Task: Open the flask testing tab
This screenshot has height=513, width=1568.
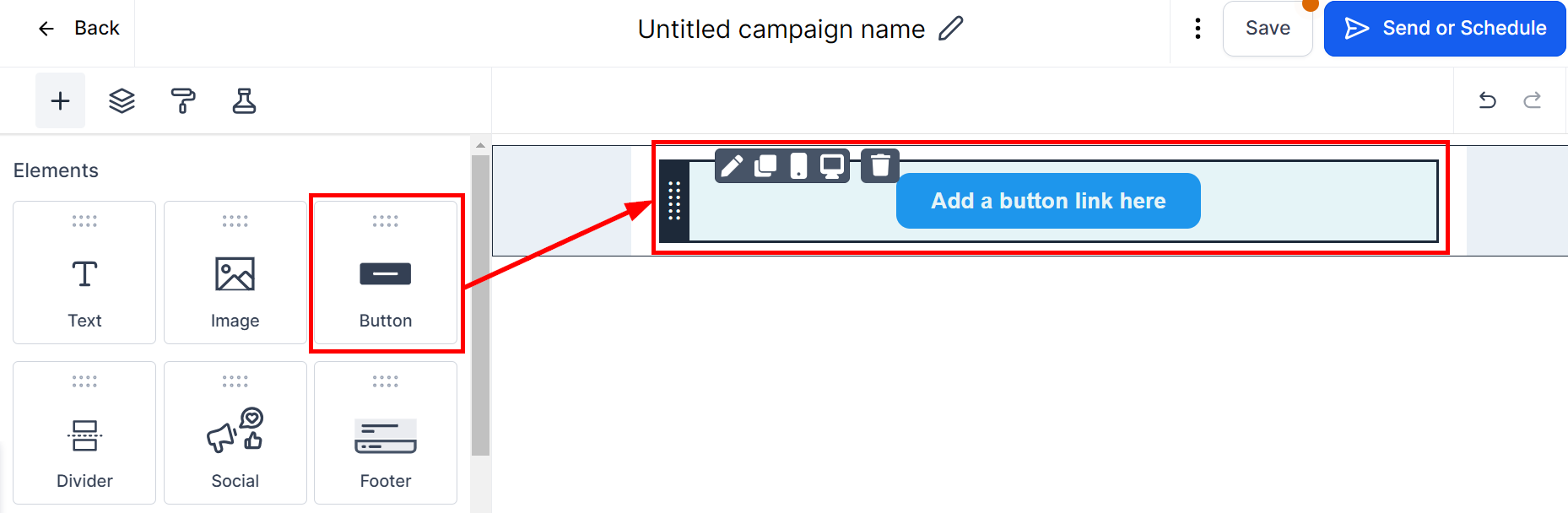Action: point(244,101)
